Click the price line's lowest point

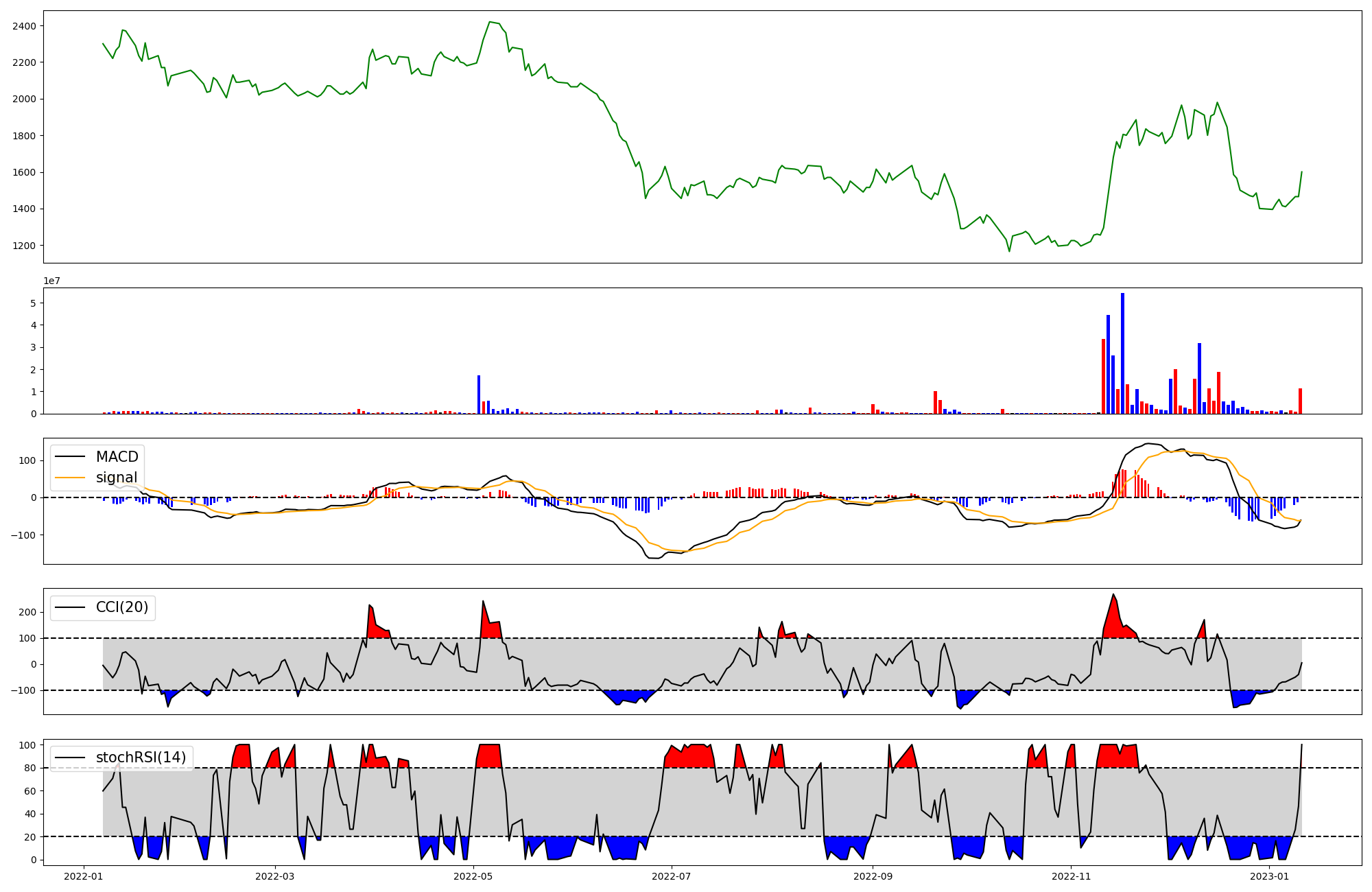(x=1009, y=251)
